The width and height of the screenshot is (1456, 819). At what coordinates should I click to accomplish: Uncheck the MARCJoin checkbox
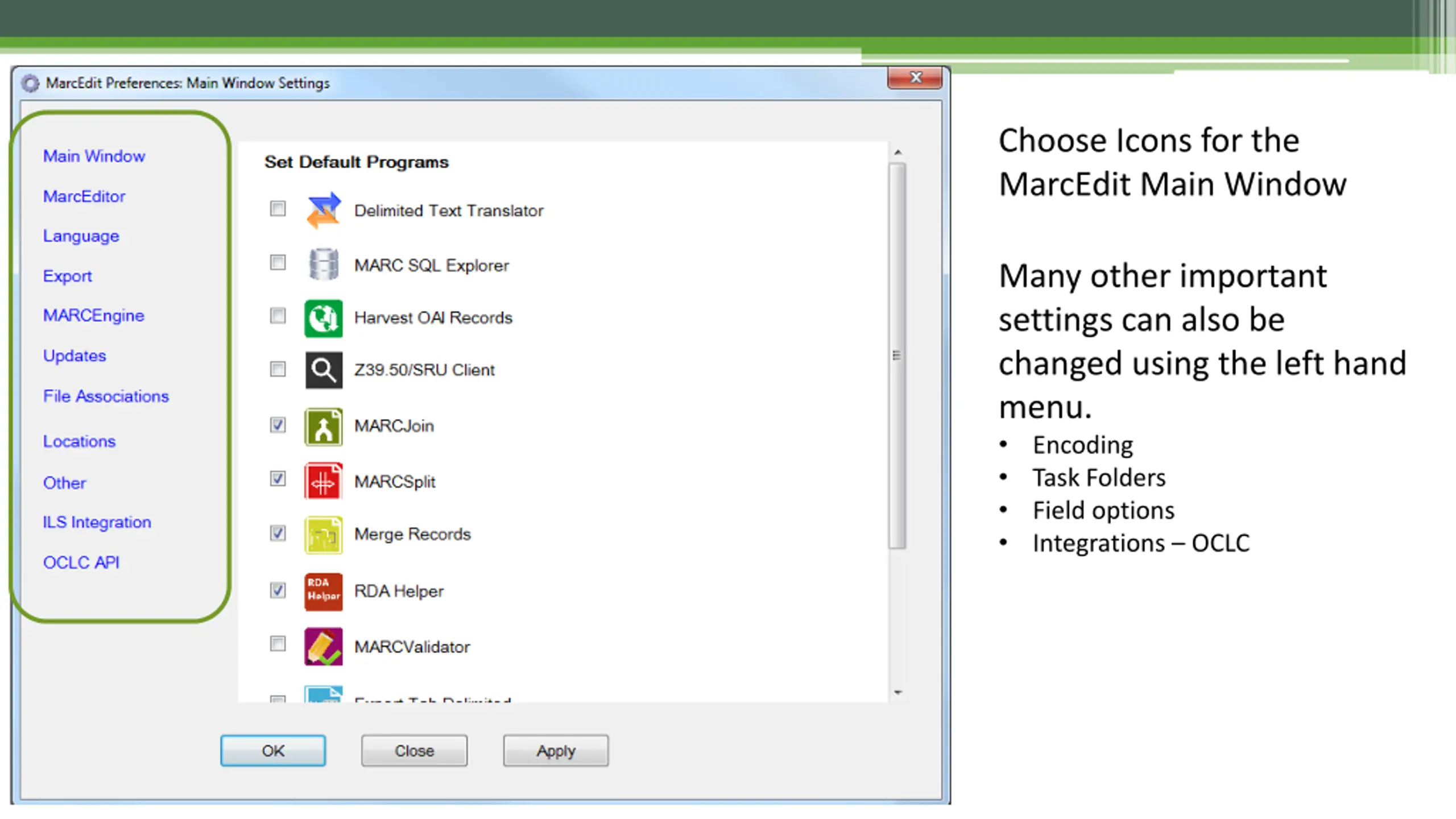coord(278,425)
